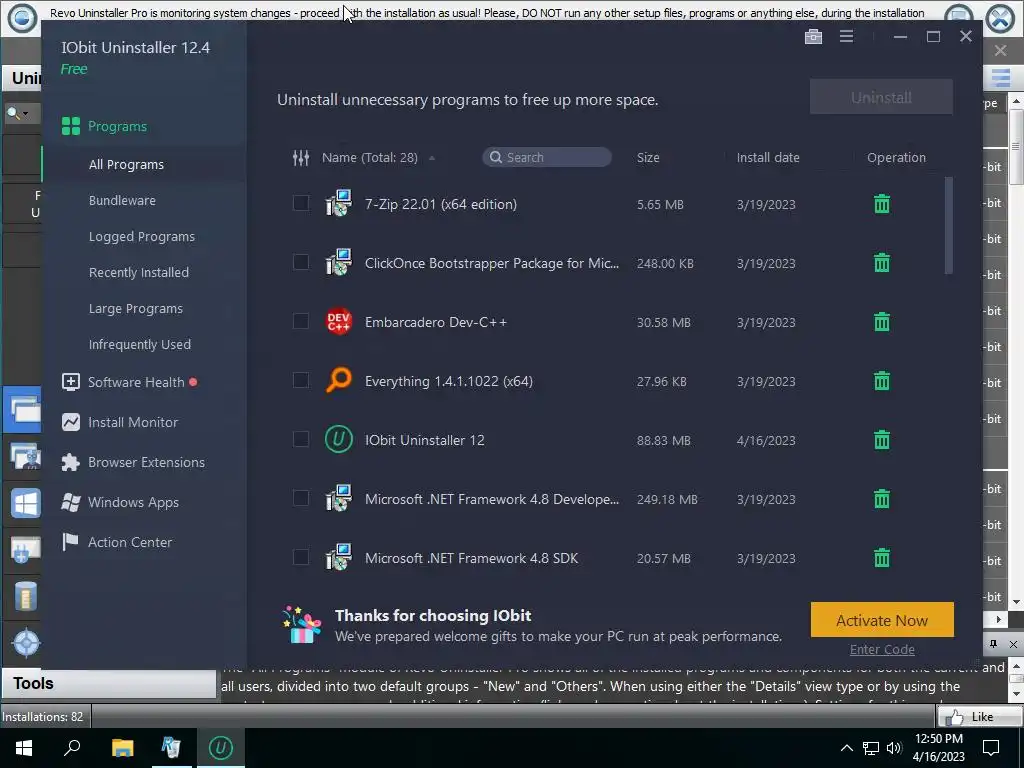Click the 88.83 MB size value
The width and height of the screenshot is (1024, 768).
pyautogui.click(x=664, y=440)
